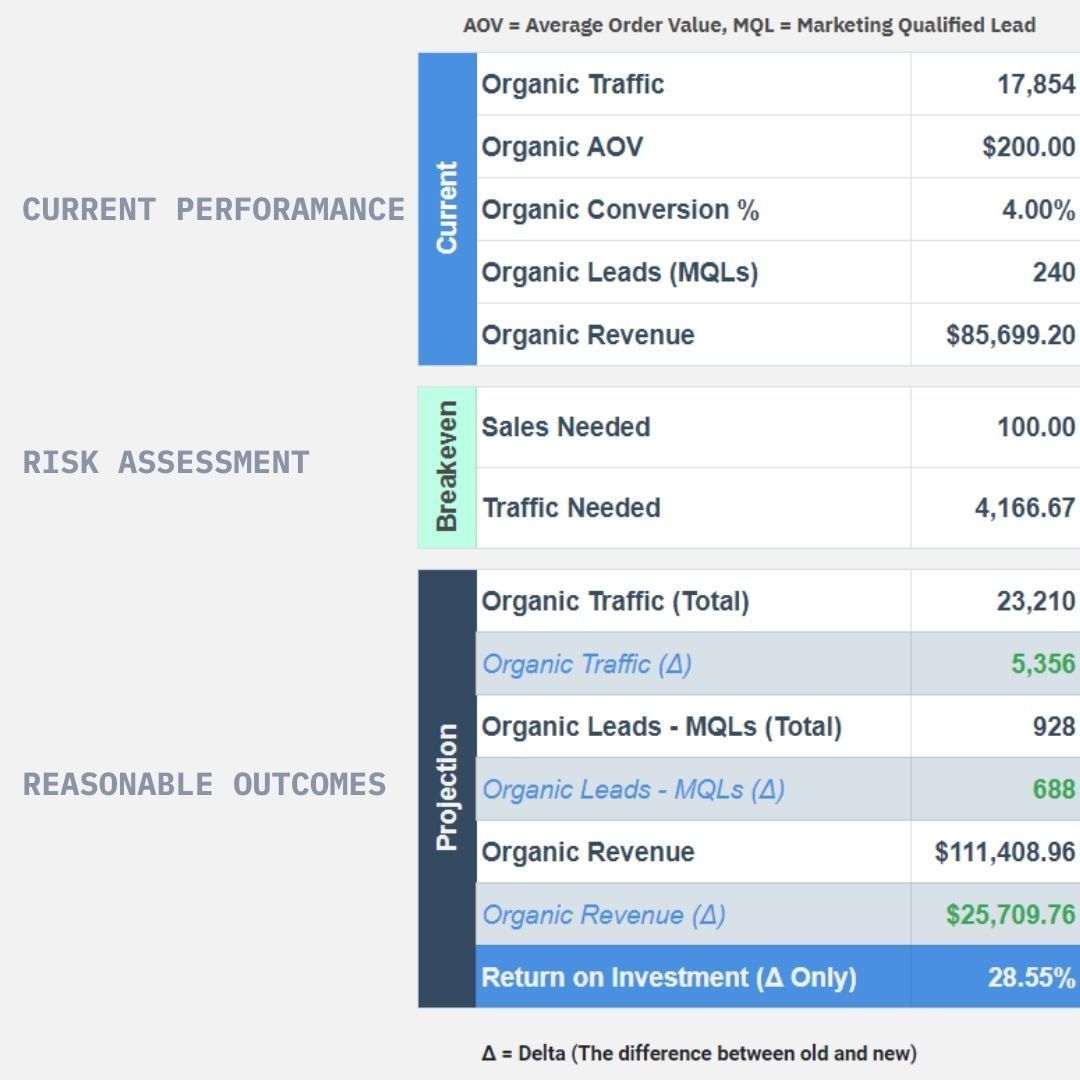Select the Organic Conversion % 4.00% cell
The width and height of the screenshot is (1080, 1080).
[995, 209]
